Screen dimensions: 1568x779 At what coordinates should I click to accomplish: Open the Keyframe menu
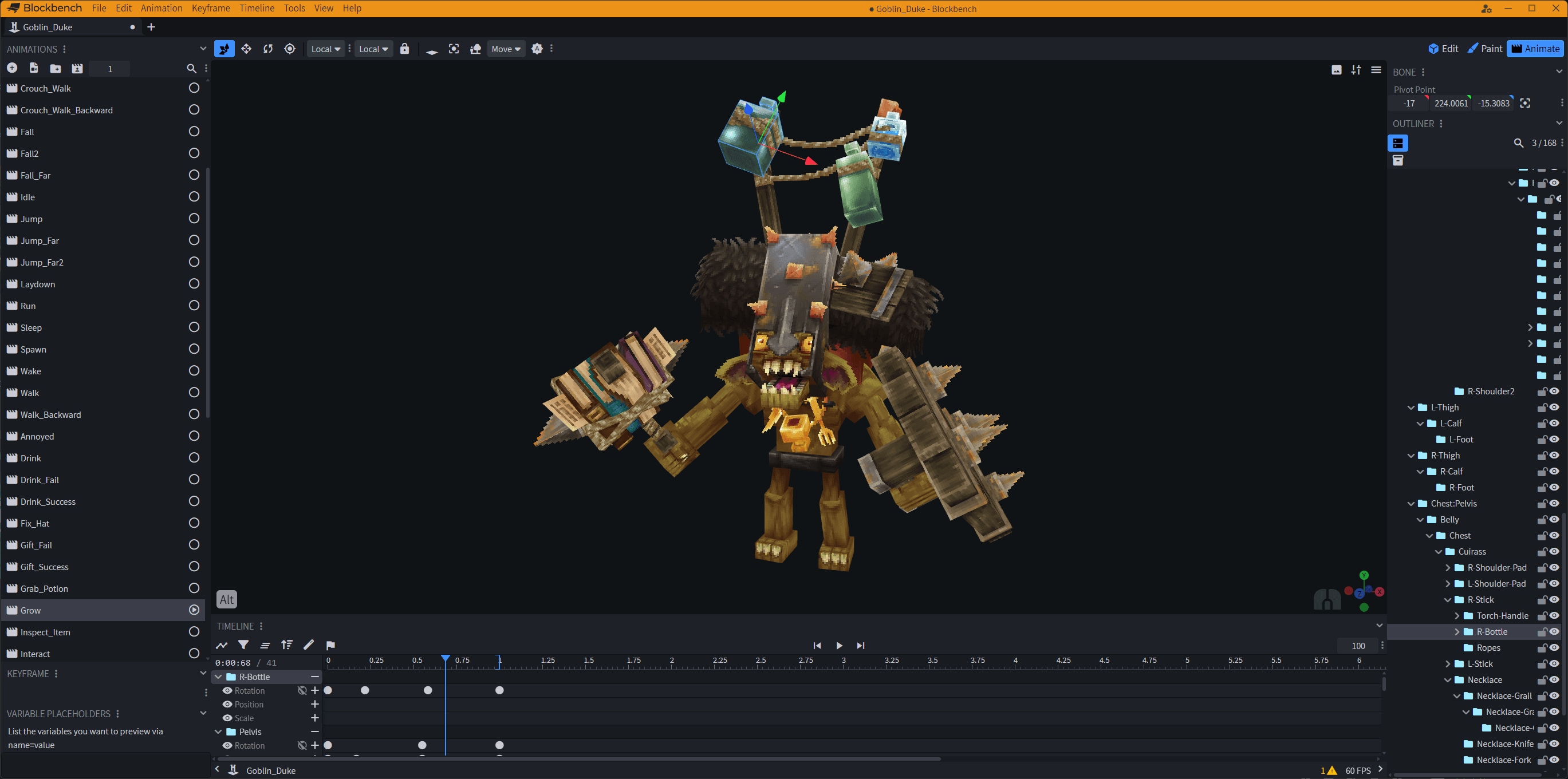point(211,8)
